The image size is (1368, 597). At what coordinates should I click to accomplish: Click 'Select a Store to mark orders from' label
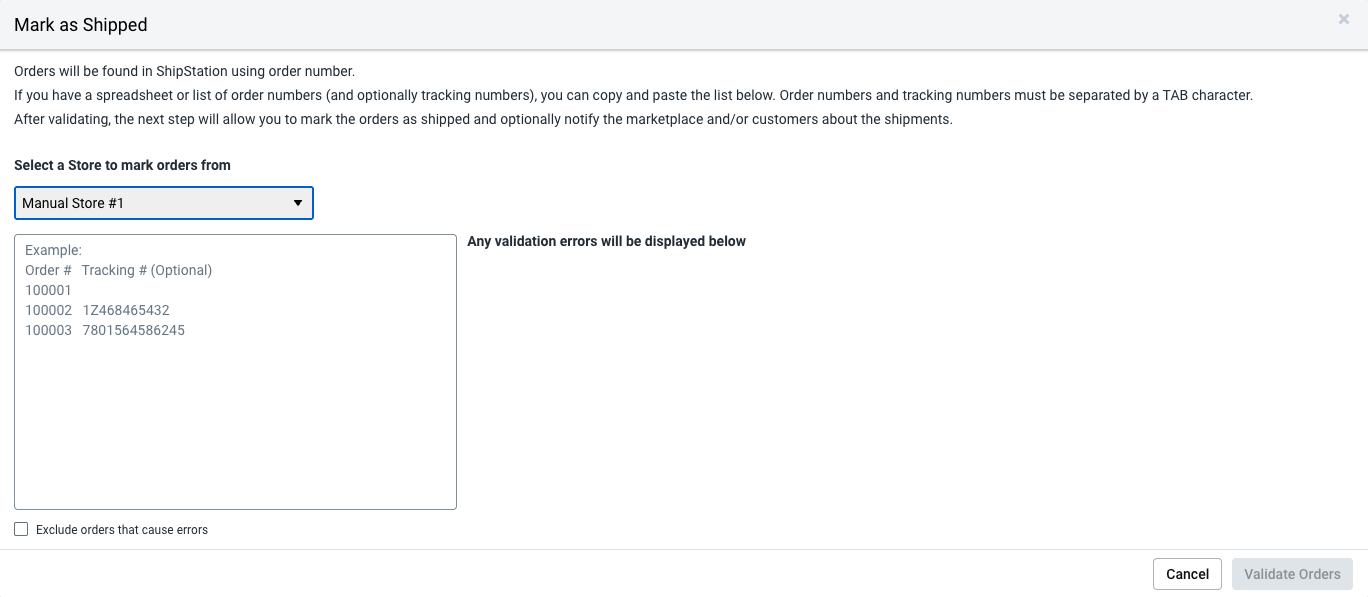pos(122,165)
